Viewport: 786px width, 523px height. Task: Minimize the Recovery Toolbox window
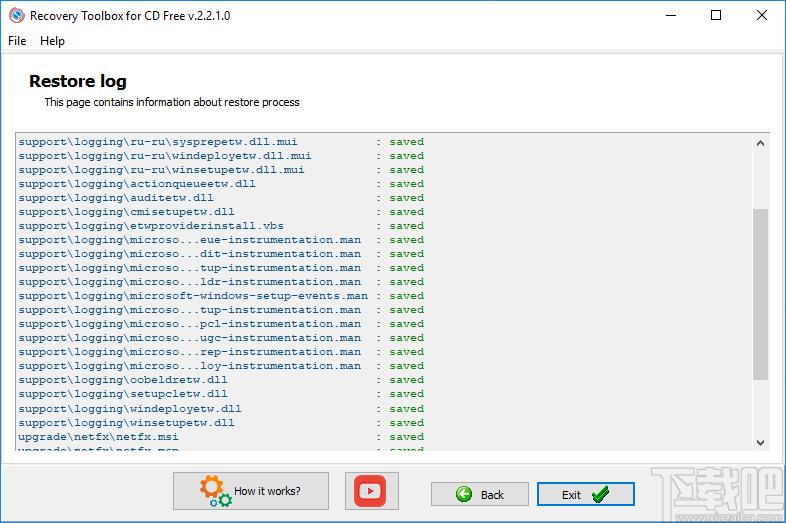pyautogui.click(x=671, y=16)
